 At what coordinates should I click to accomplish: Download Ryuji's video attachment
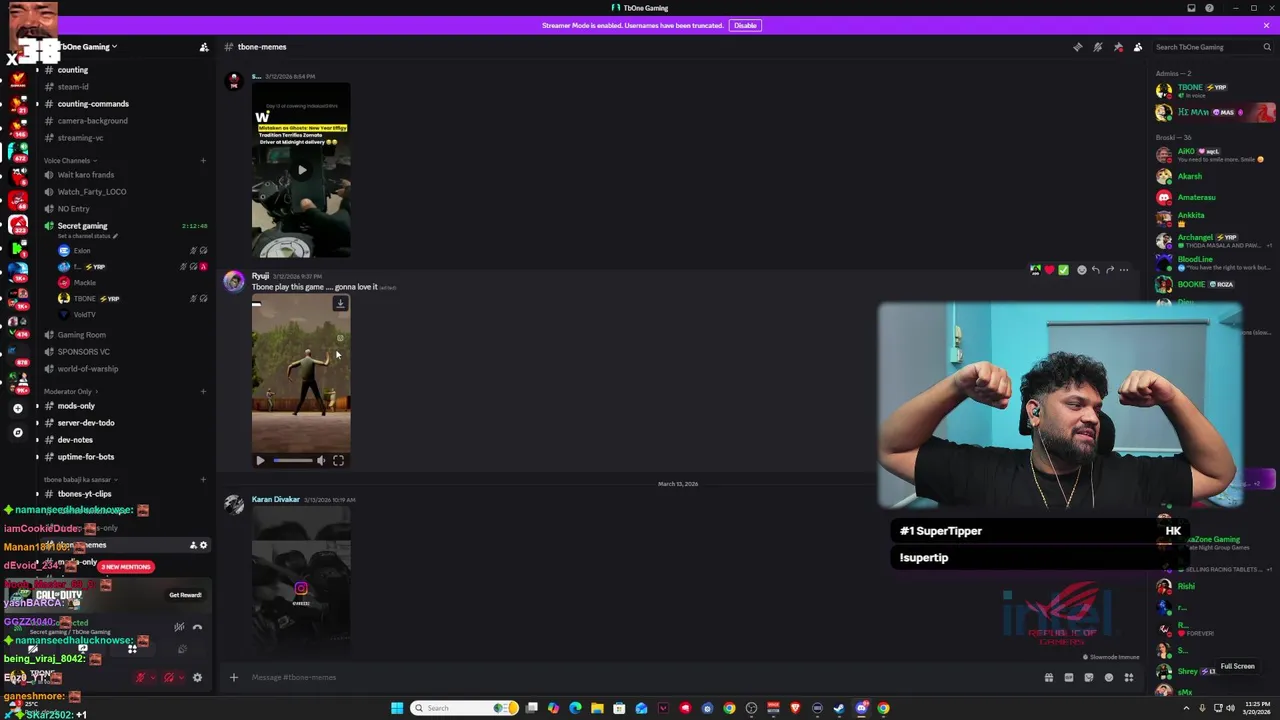[340, 304]
